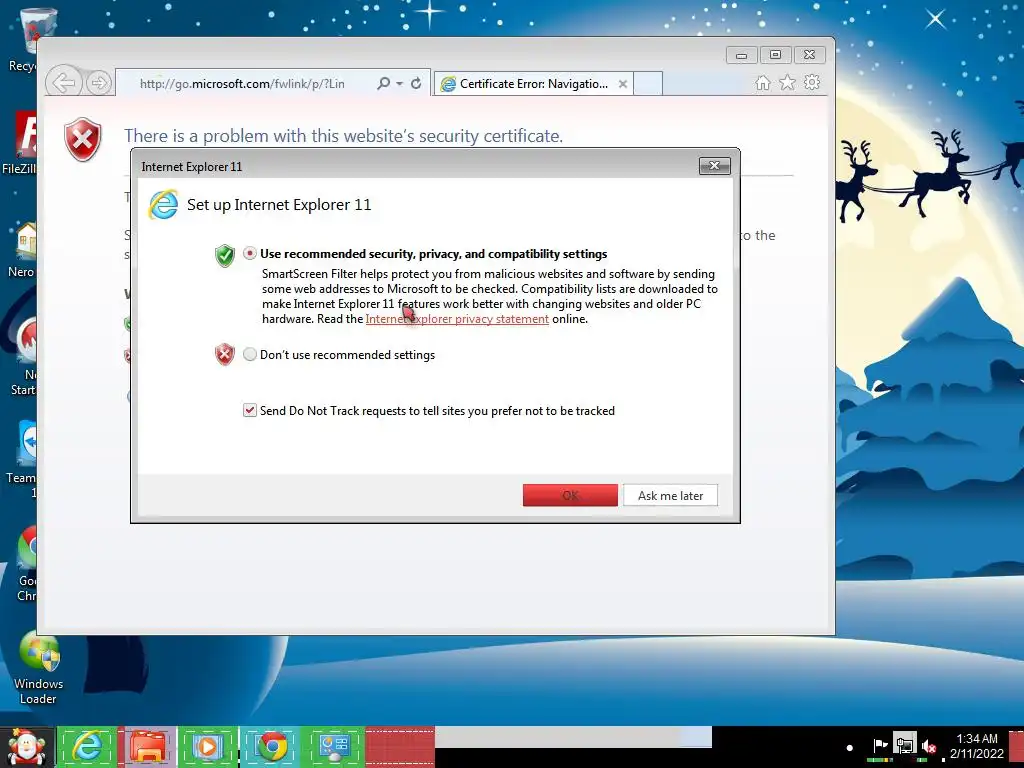This screenshot has height=768, width=1024.
Task: Click the green shield icon beside recommended settings
Action: (x=225, y=255)
